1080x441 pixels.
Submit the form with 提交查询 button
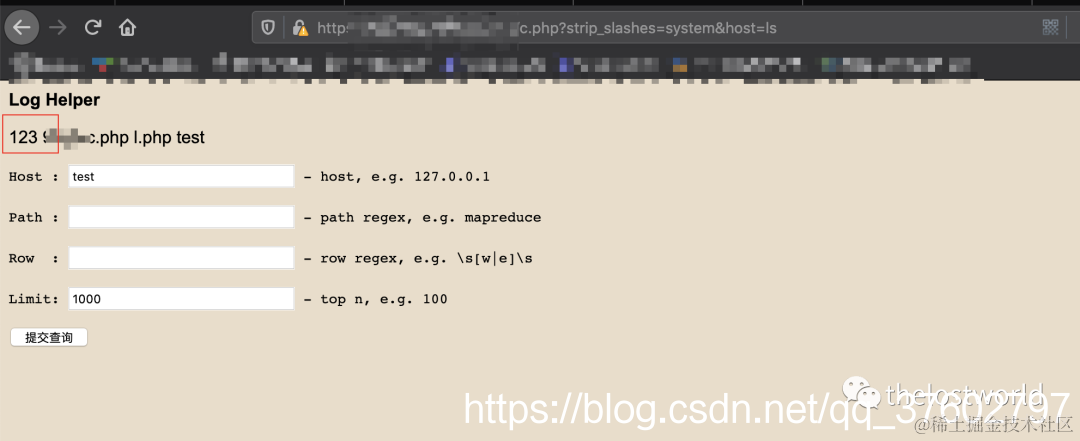(49, 338)
